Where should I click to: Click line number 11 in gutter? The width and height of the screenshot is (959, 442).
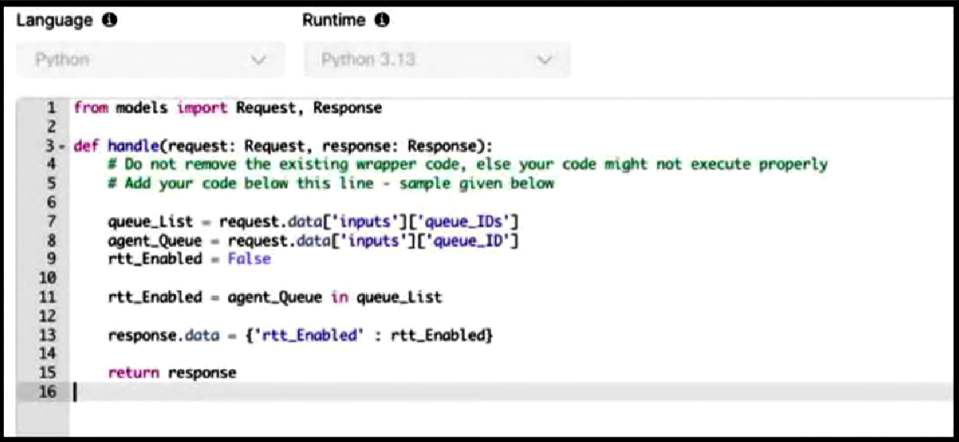tap(48, 297)
